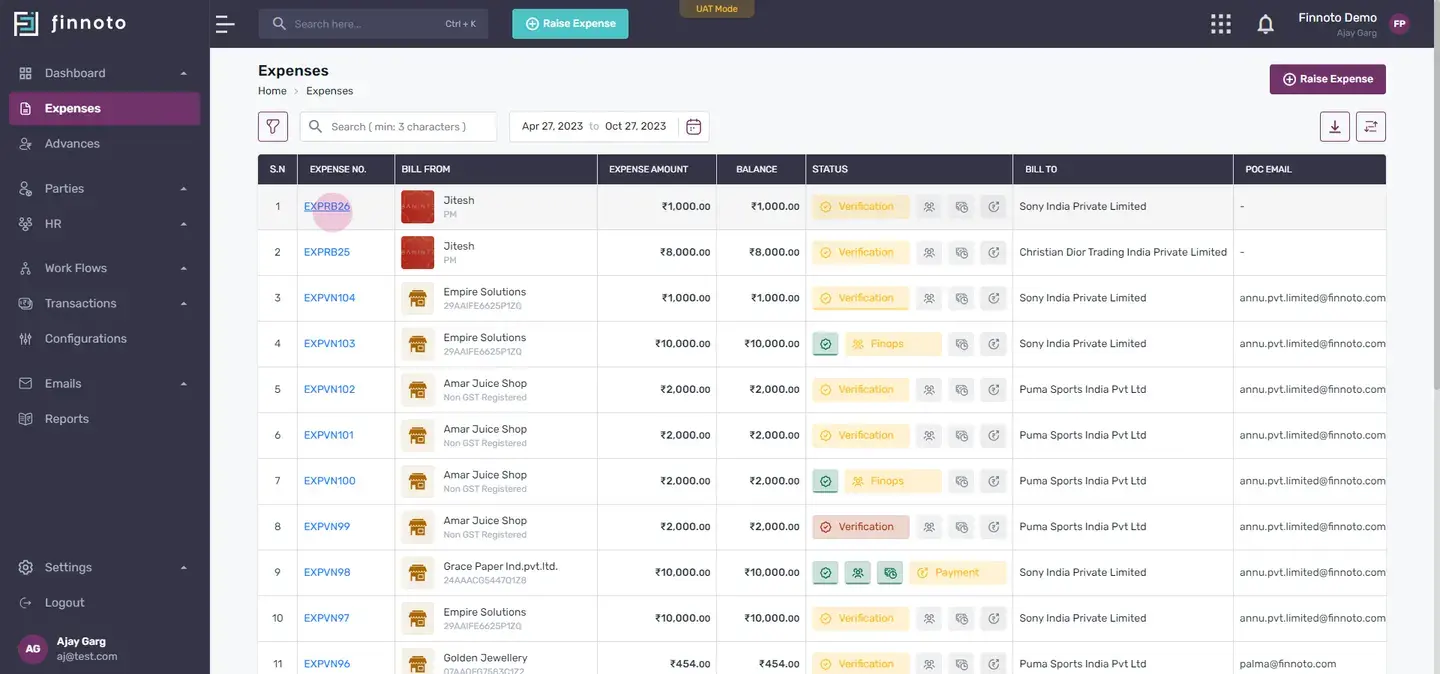Open Advances in the sidebar
1440x674 pixels.
tap(105, 144)
